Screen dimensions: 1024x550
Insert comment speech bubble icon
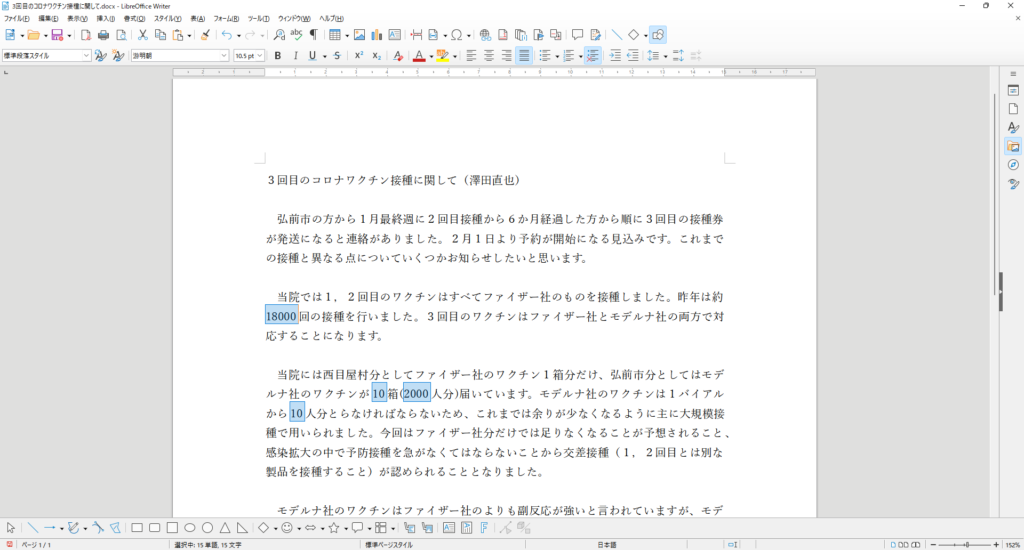tap(577, 35)
